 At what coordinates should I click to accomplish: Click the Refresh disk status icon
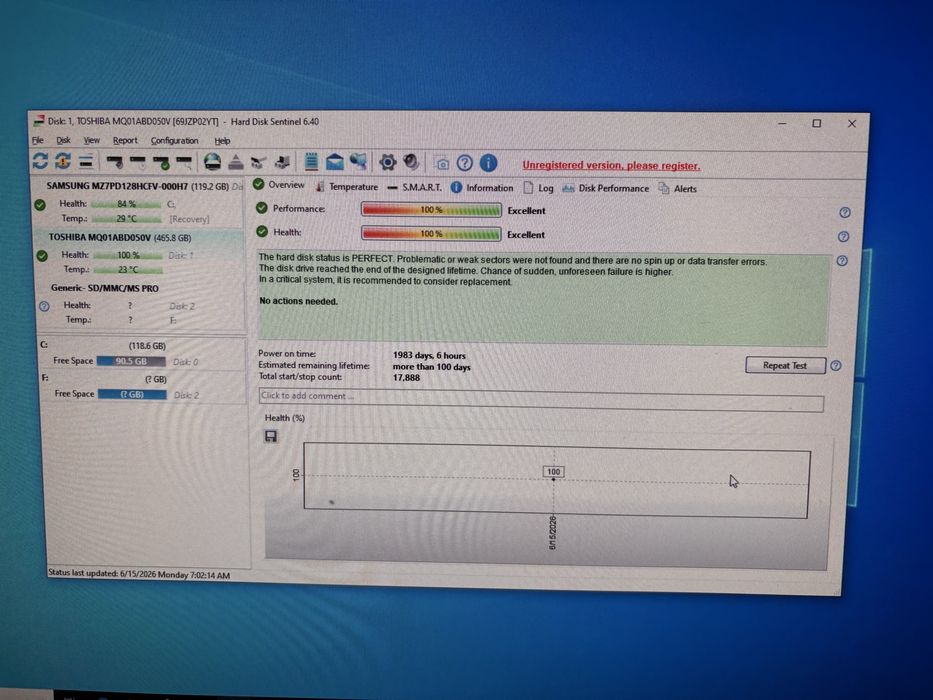pyautogui.click(x=40, y=161)
